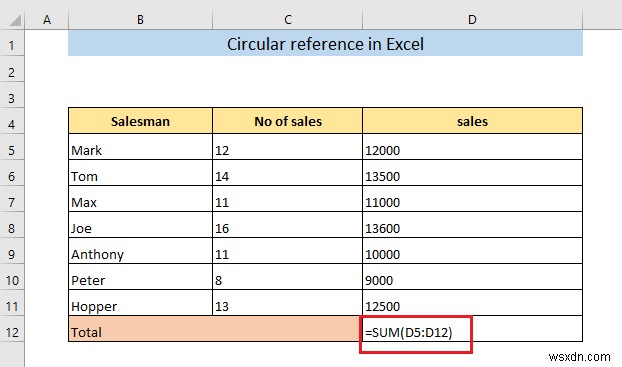This screenshot has width=622, height=367.
Task: Select row 2 header
Action: pyautogui.click(x=12, y=69)
